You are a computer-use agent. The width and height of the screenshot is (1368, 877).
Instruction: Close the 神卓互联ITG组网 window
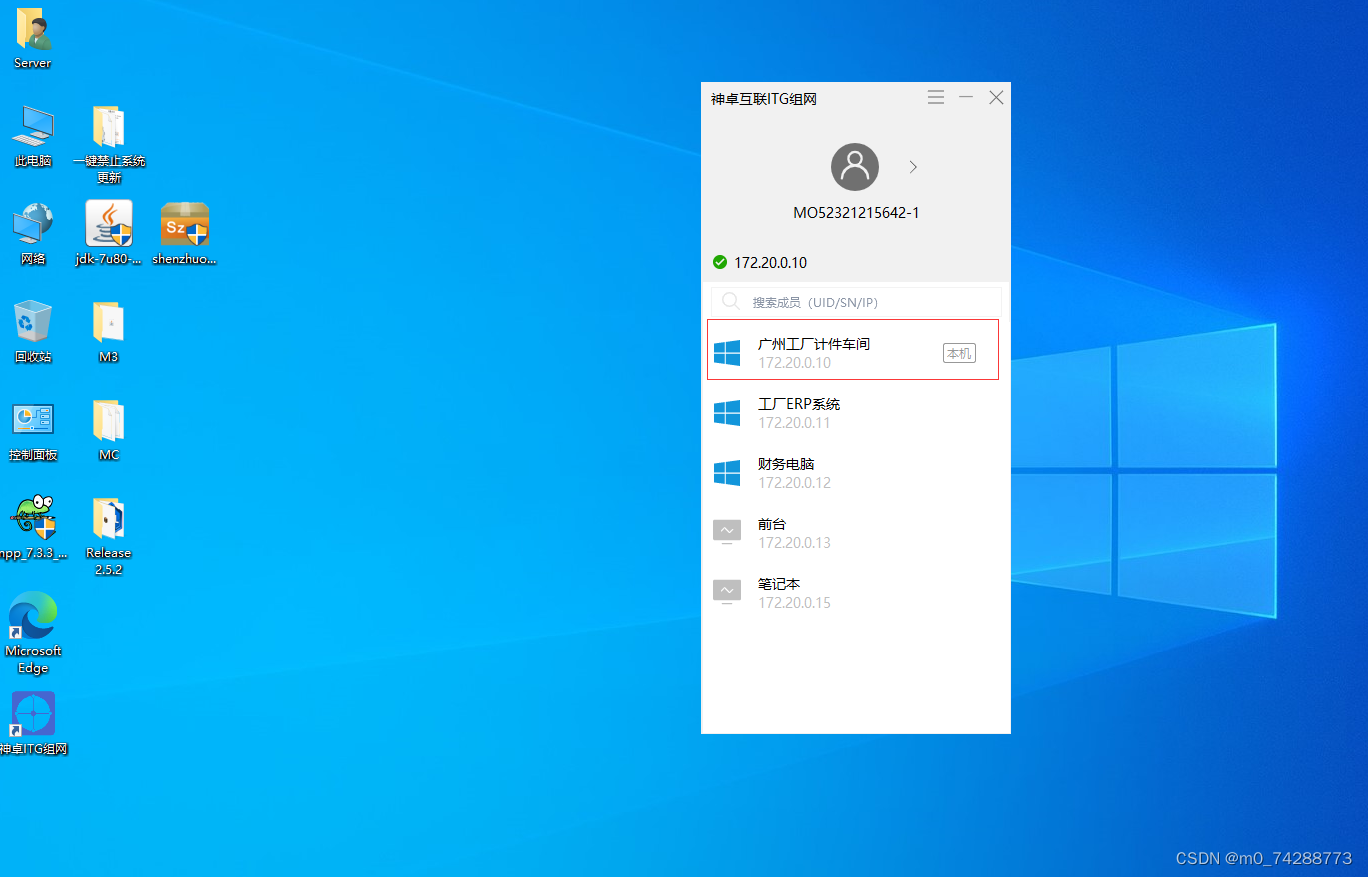[996, 97]
